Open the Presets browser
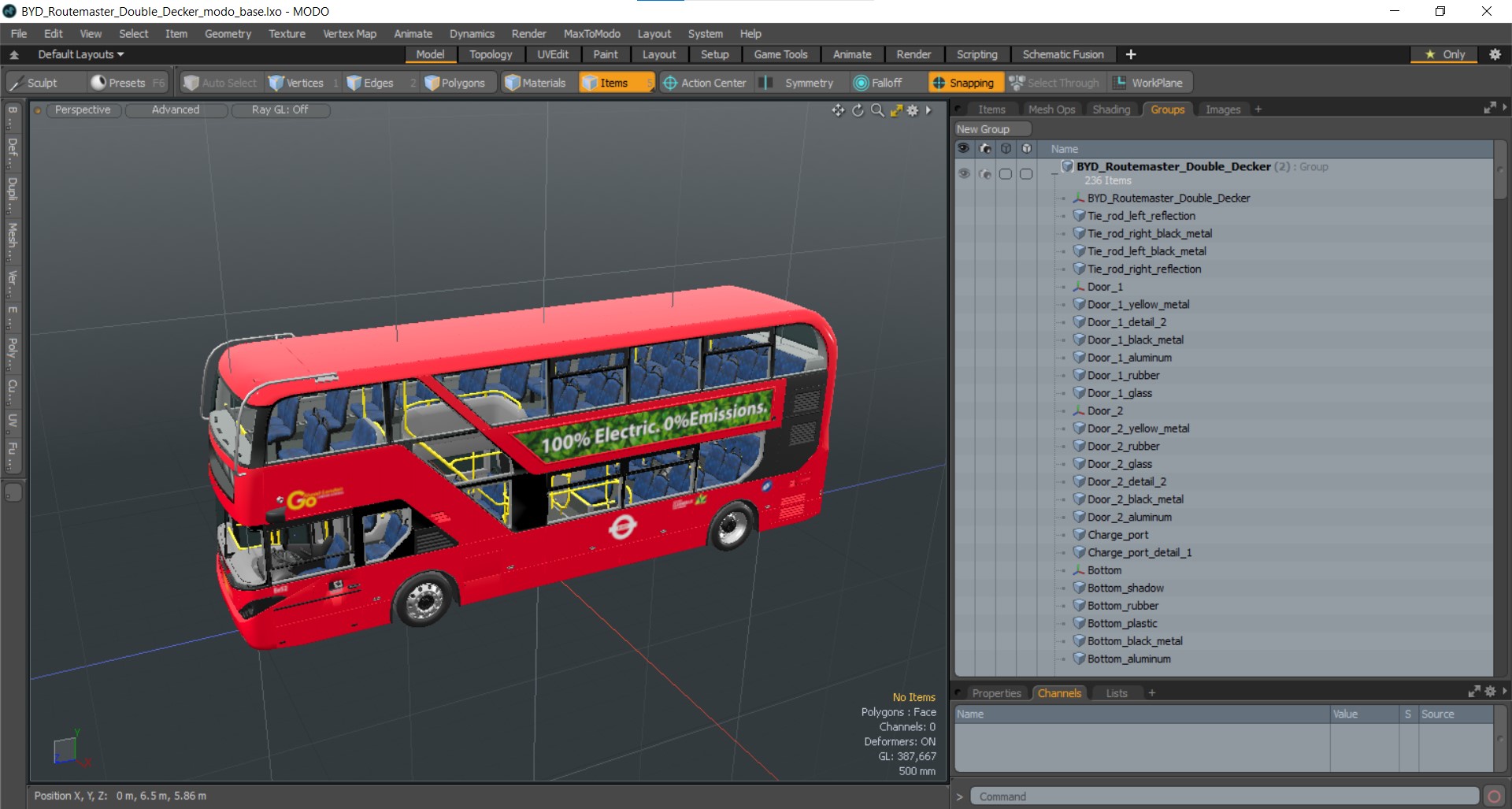 tap(127, 83)
